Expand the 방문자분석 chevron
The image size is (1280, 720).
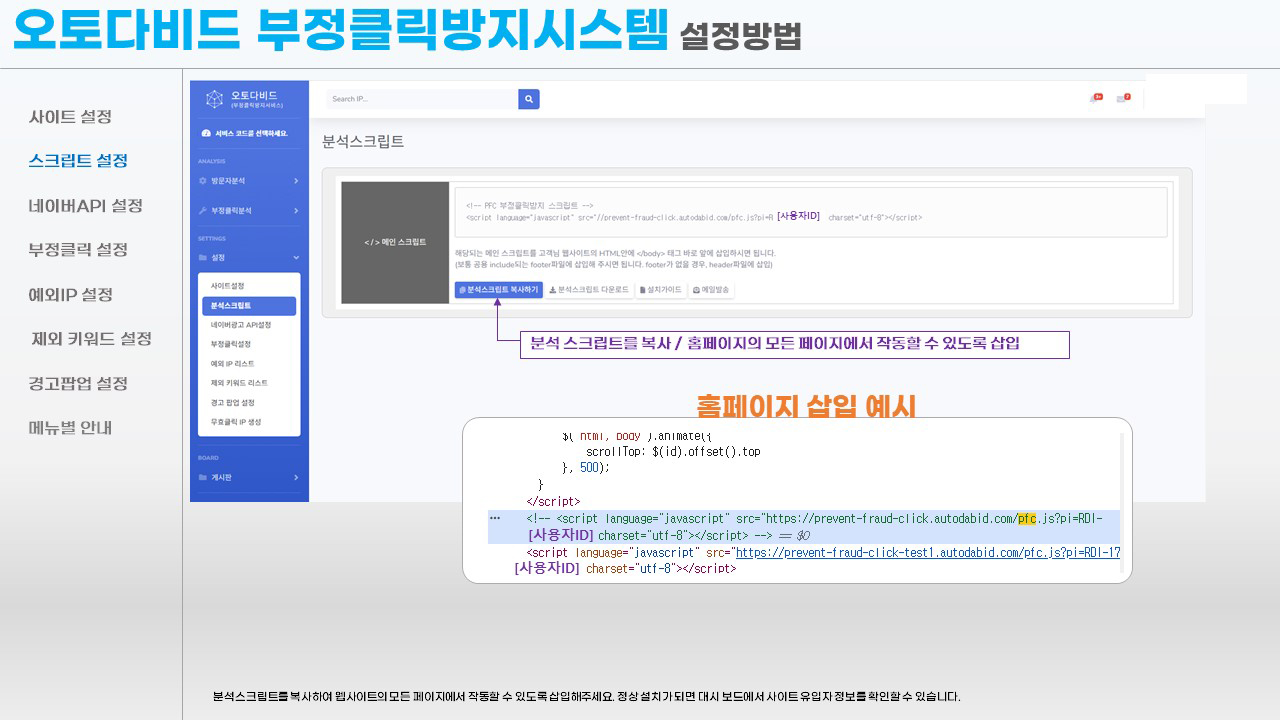coord(296,181)
